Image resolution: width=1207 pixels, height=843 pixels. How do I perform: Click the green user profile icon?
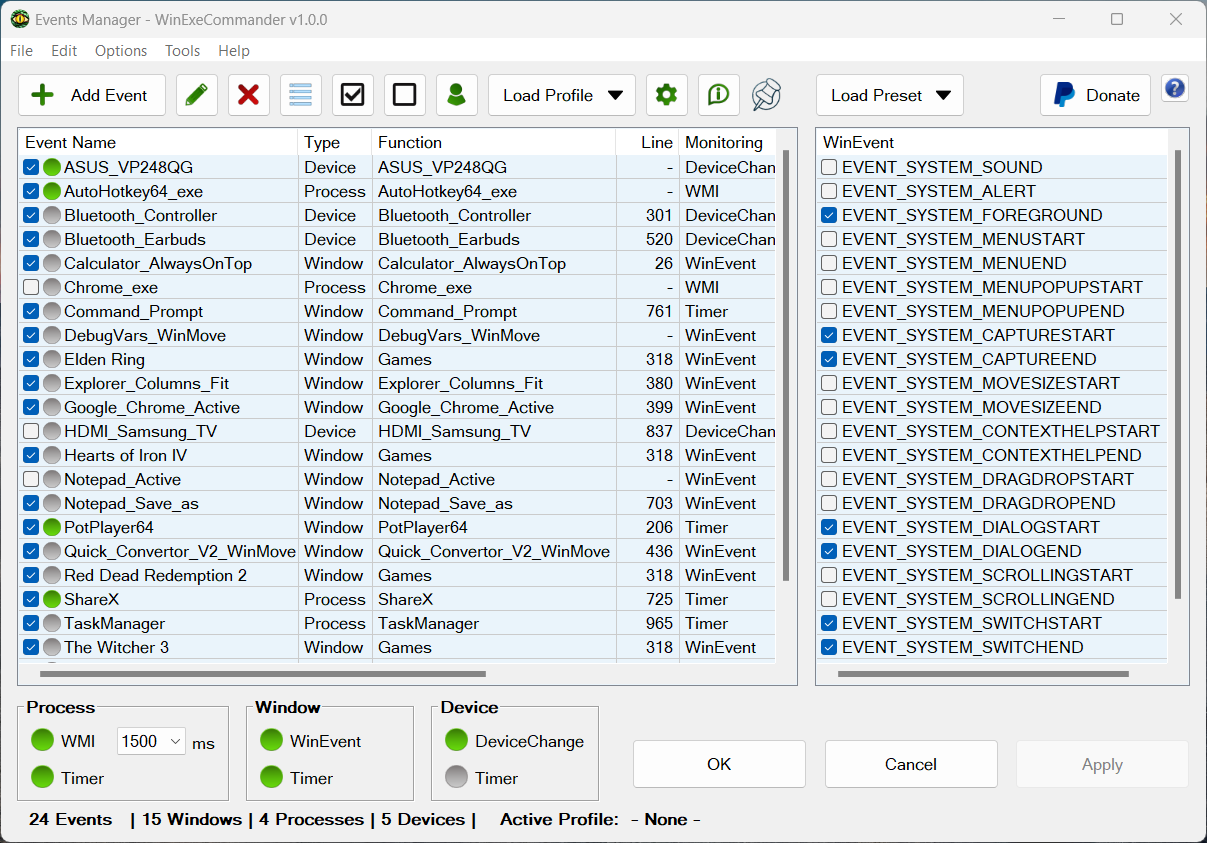[457, 95]
